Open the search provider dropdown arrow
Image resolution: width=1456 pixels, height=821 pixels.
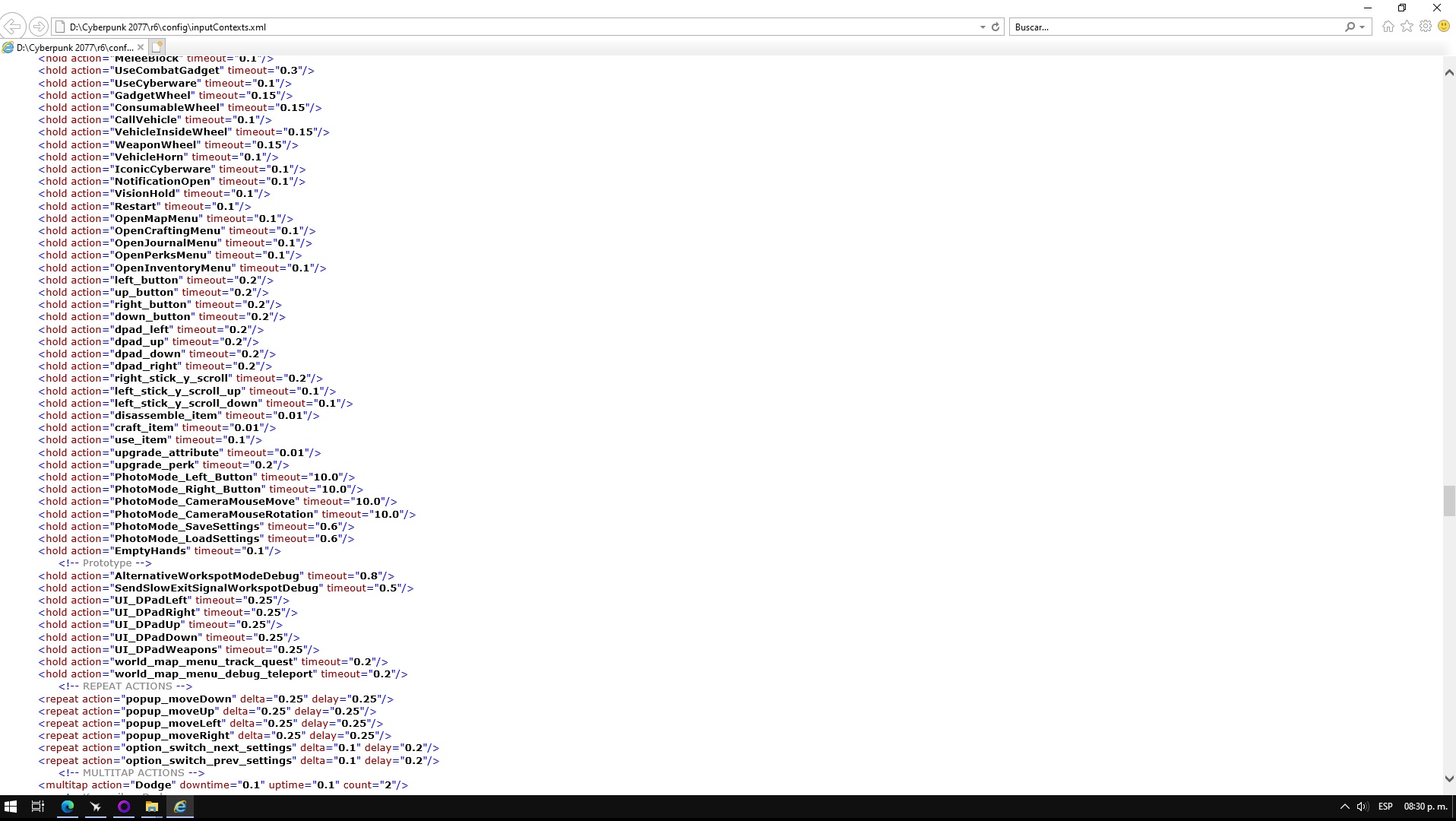(x=1362, y=27)
